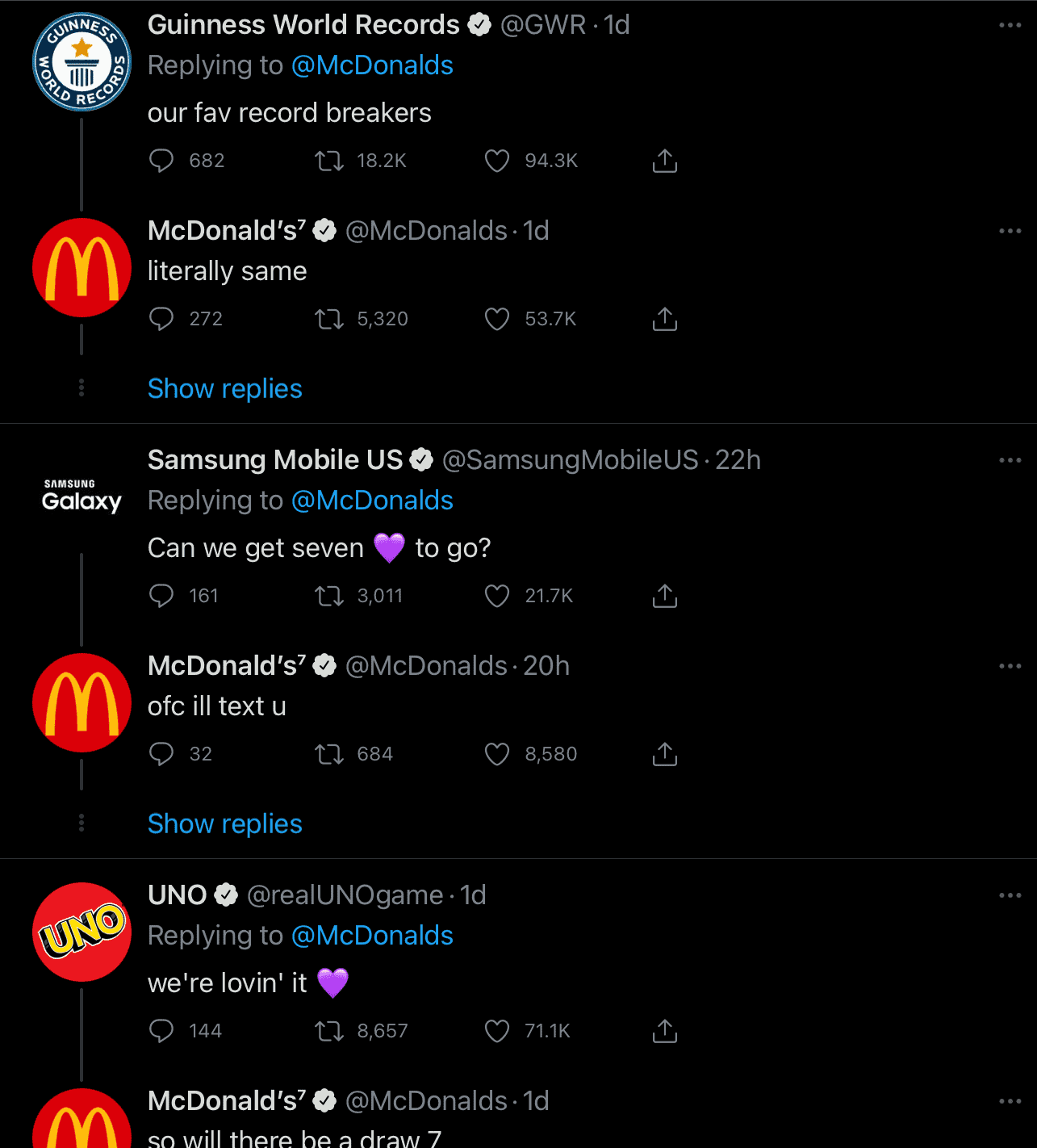
Task: Retweet McDonald's 'ofc ill text u' tweet
Action: (329, 754)
